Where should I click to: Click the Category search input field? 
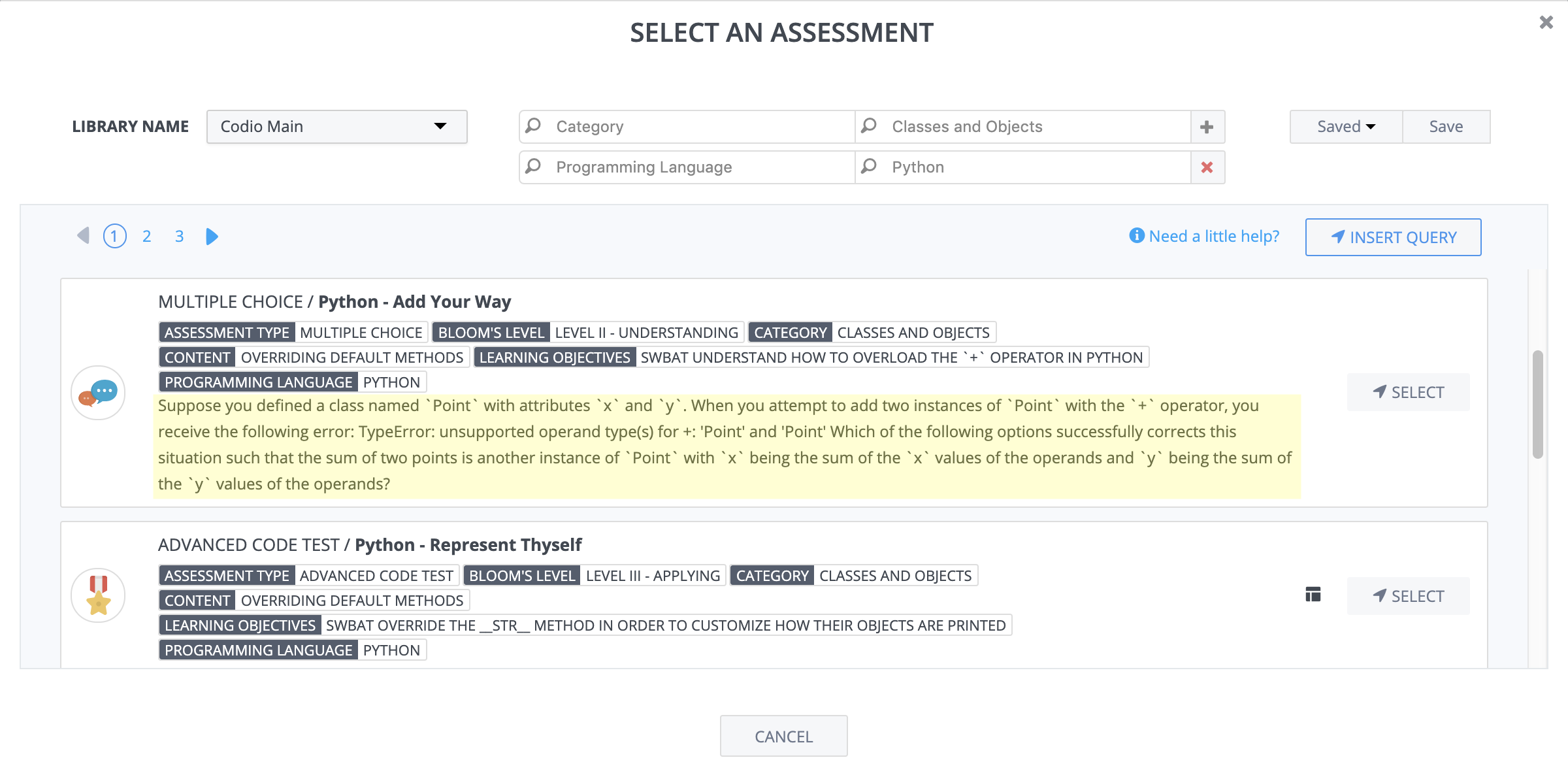[685, 126]
